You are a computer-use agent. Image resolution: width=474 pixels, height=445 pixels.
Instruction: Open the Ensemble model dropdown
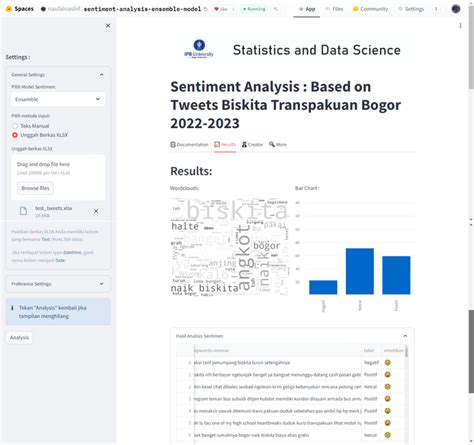(58, 99)
